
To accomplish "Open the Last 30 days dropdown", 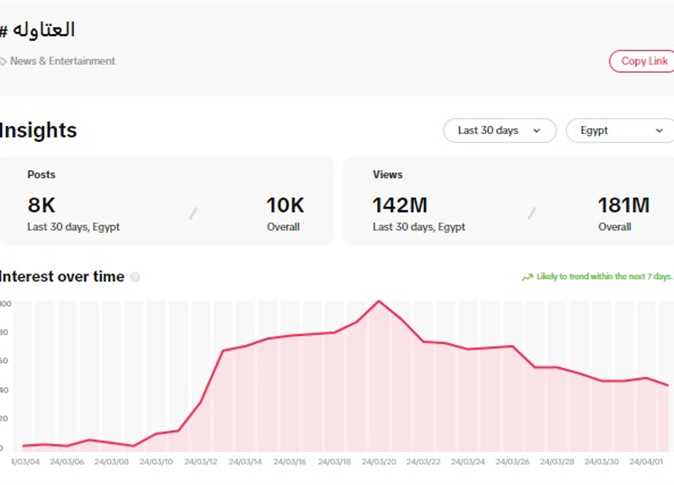I will [x=499, y=130].
